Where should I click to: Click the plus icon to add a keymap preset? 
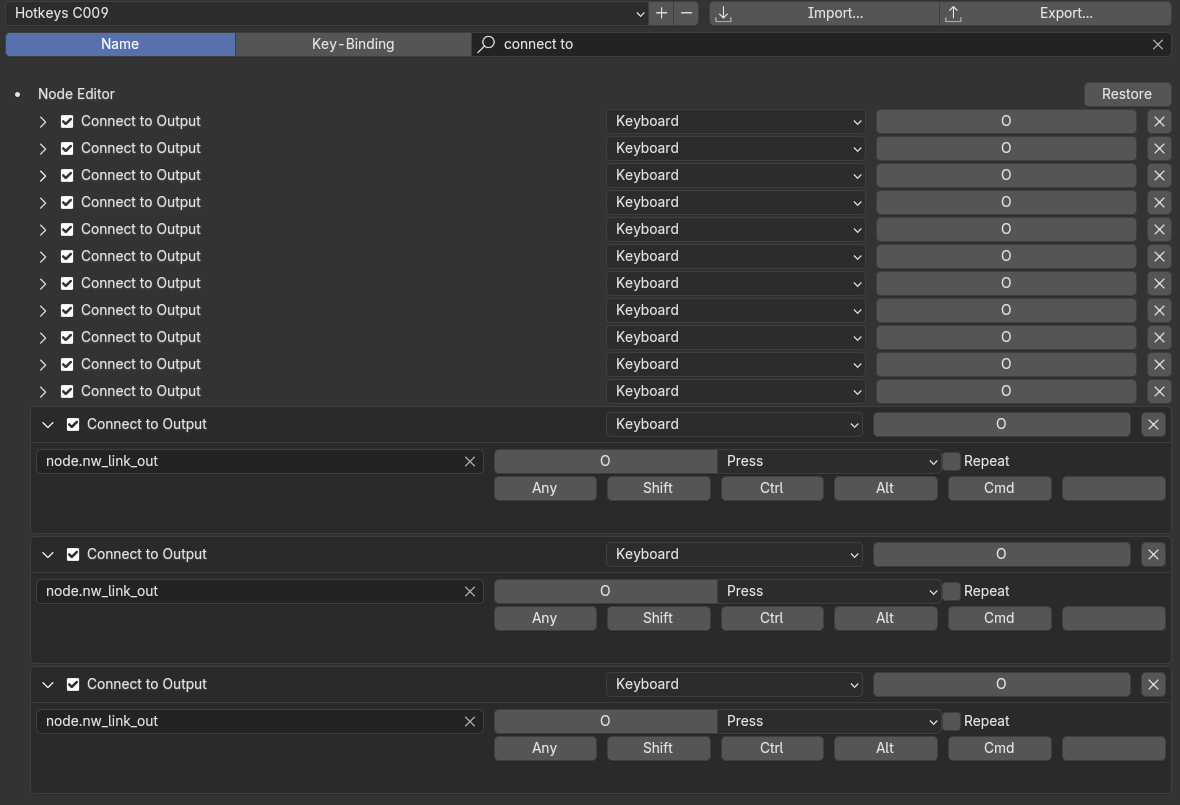tap(661, 13)
